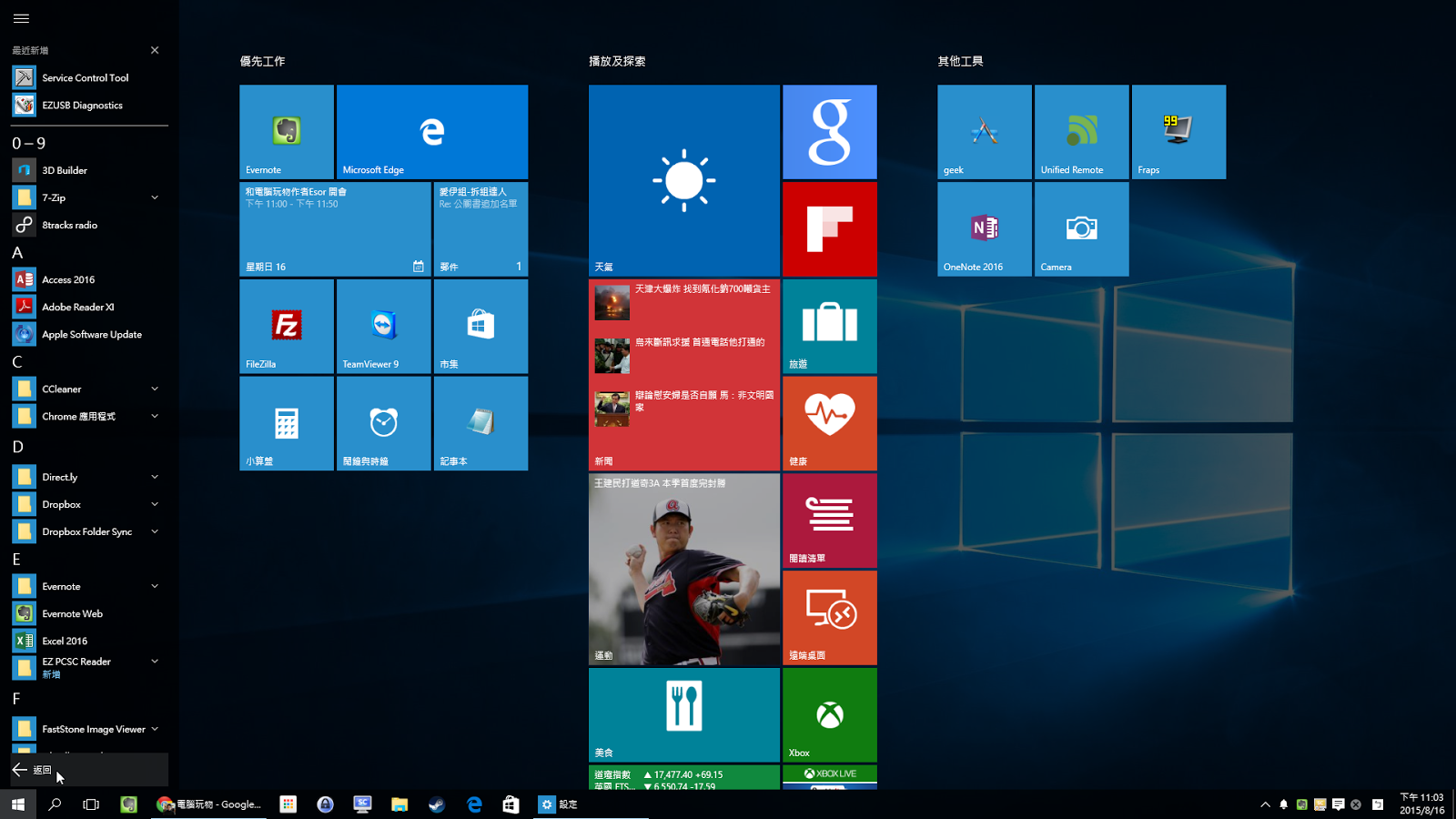Open the hamburger menu at top left

pyautogui.click(x=22, y=18)
